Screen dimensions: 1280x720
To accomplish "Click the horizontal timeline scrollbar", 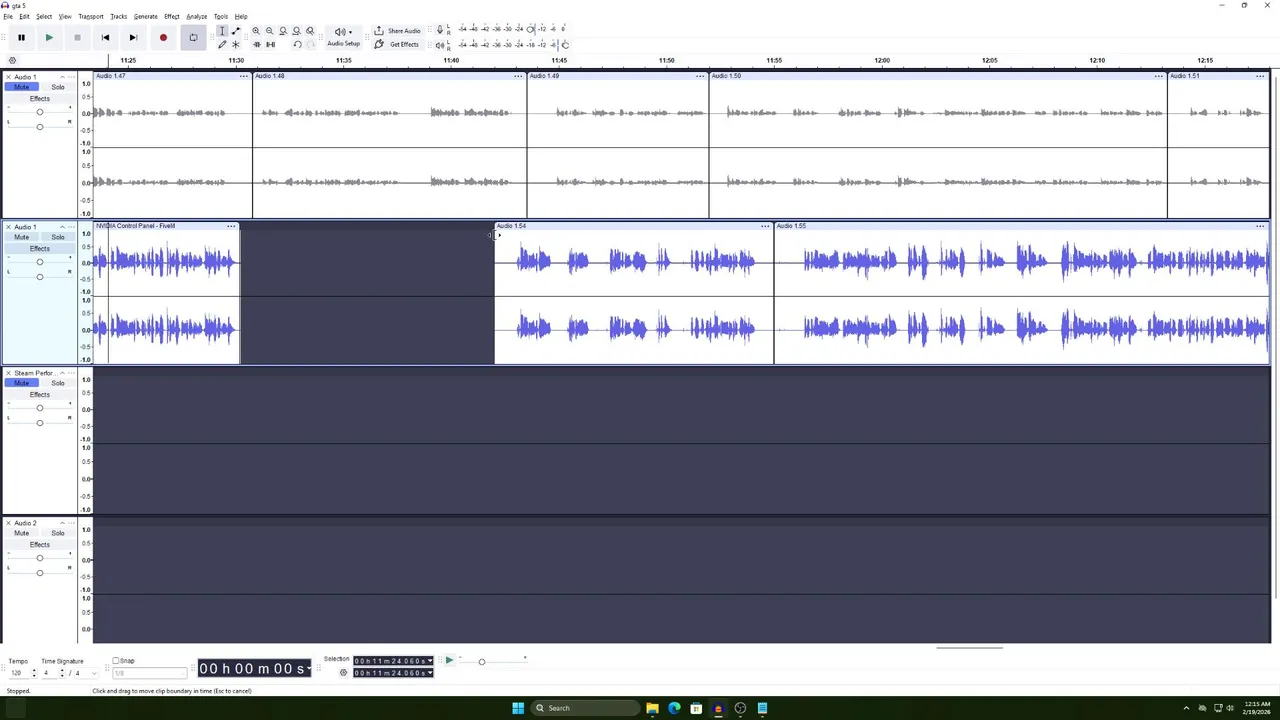I will [x=969, y=647].
